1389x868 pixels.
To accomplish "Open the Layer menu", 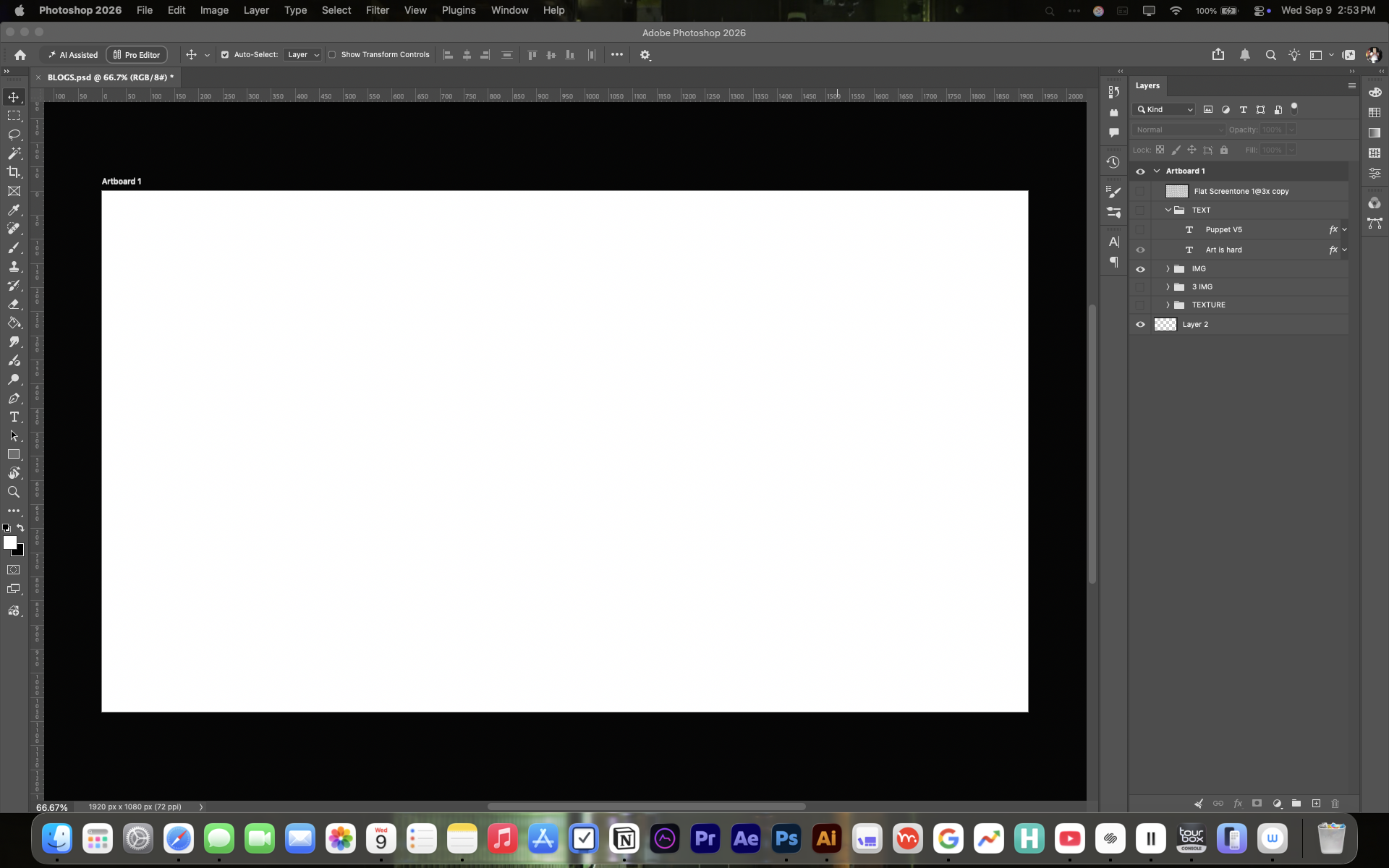I will pos(256,10).
